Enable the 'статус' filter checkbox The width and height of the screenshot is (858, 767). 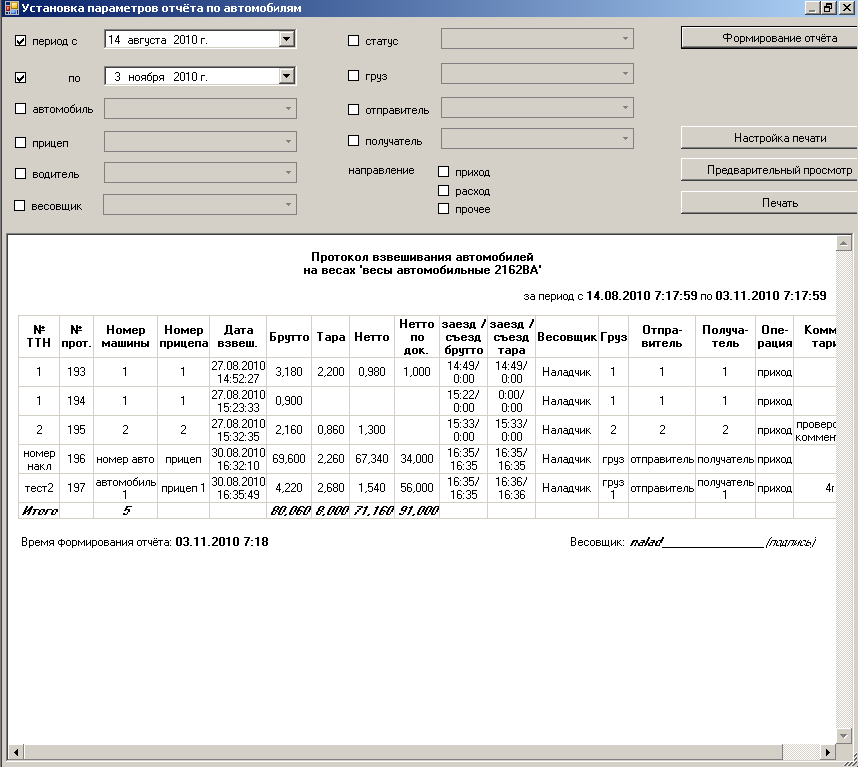coord(353,40)
